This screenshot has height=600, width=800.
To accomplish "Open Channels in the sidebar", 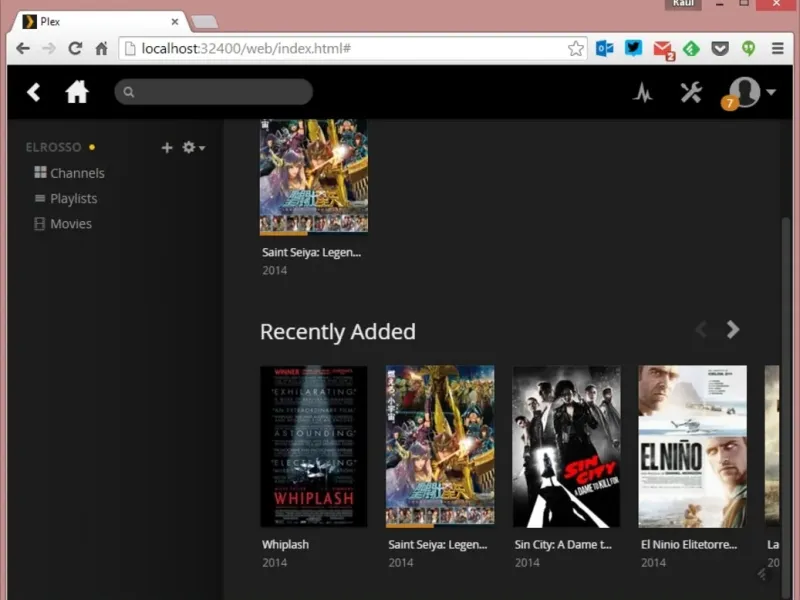I will point(77,173).
